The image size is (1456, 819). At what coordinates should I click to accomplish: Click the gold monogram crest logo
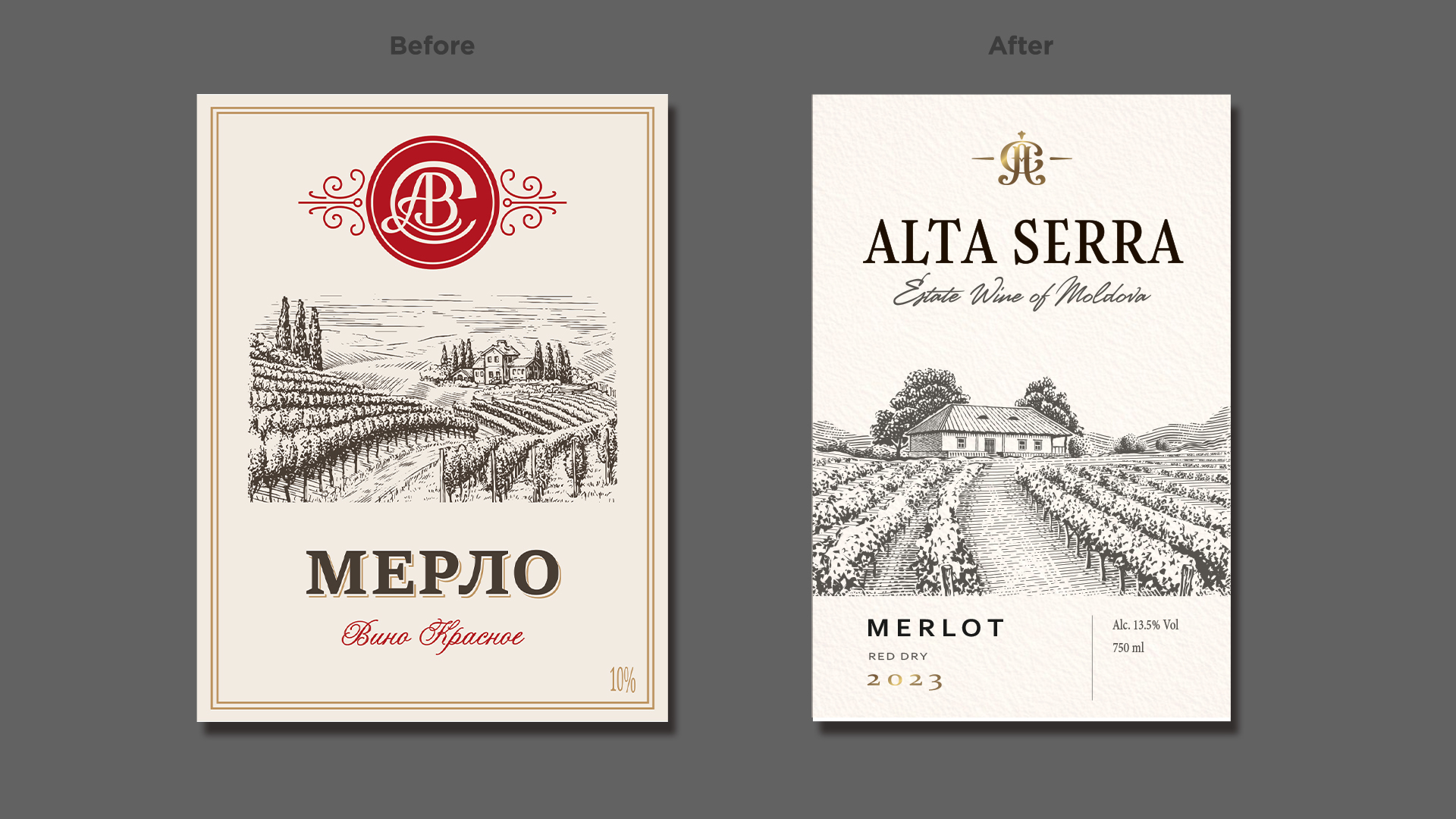click(1021, 158)
